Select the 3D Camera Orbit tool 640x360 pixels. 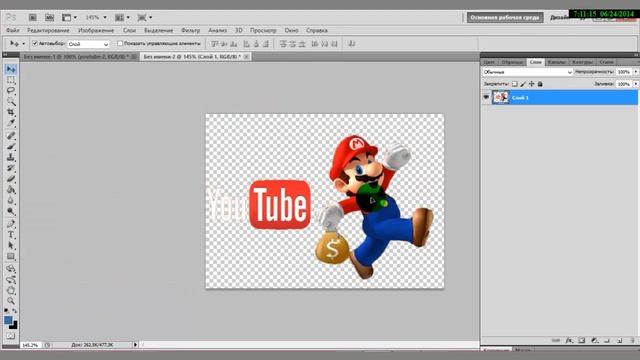11,280
